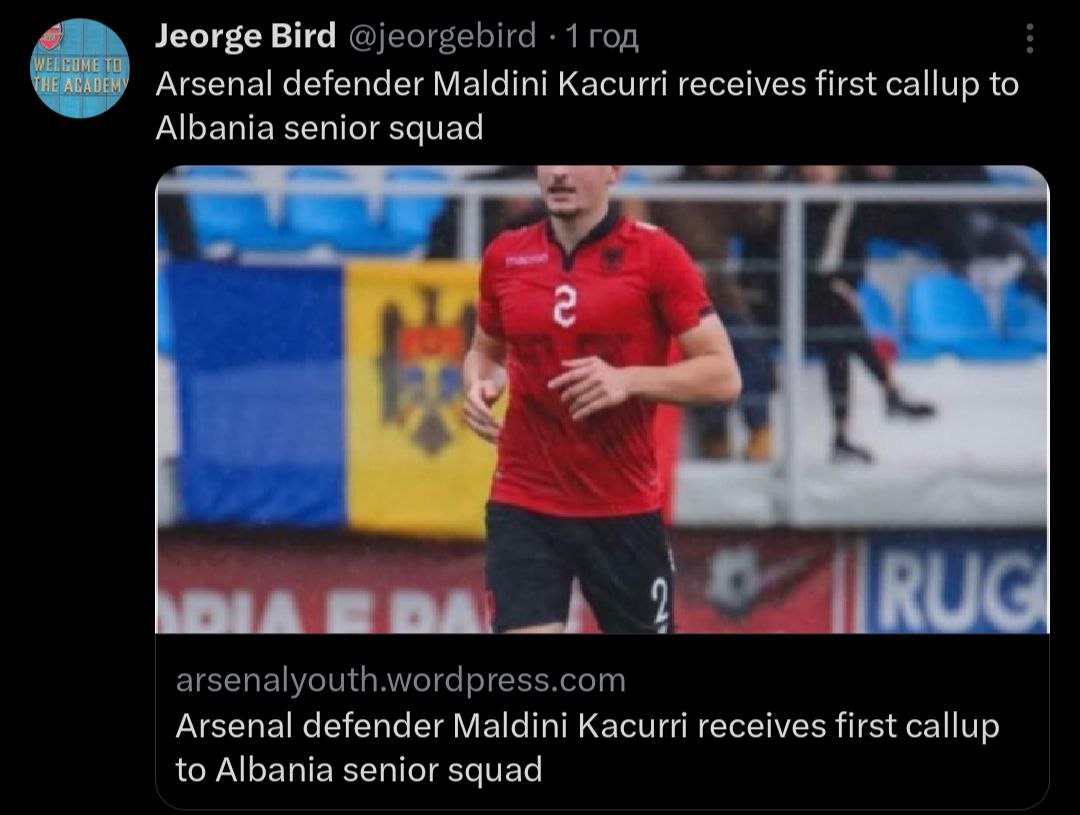Click the blue striped flag in the photo

click(x=255, y=390)
